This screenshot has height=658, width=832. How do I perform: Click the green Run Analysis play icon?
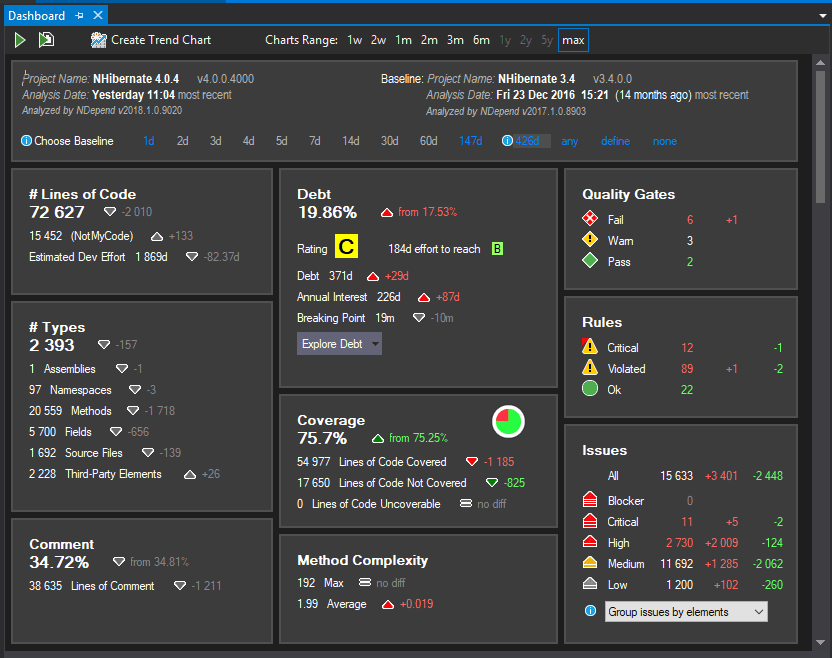tap(20, 40)
